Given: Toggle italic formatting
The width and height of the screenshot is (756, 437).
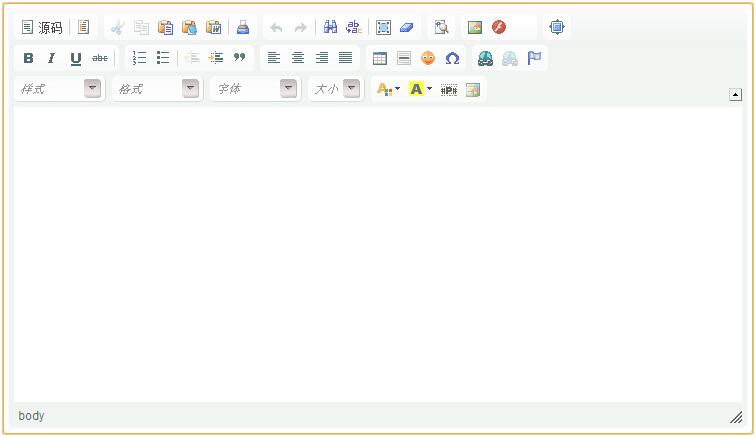Looking at the screenshot, I should [52, 58].
